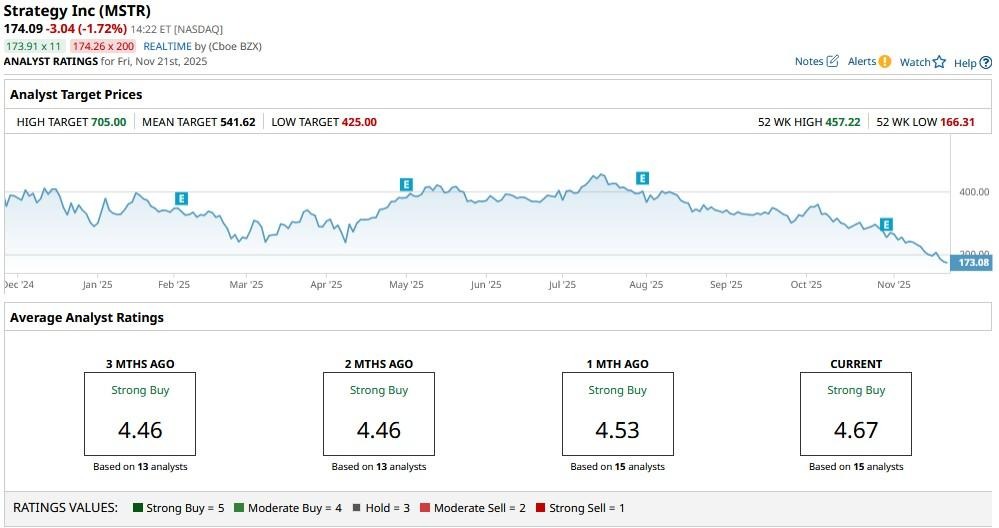Click the Hold = 3 gray swatch
This screenshot has width=999, height=528.
[357, 508]
